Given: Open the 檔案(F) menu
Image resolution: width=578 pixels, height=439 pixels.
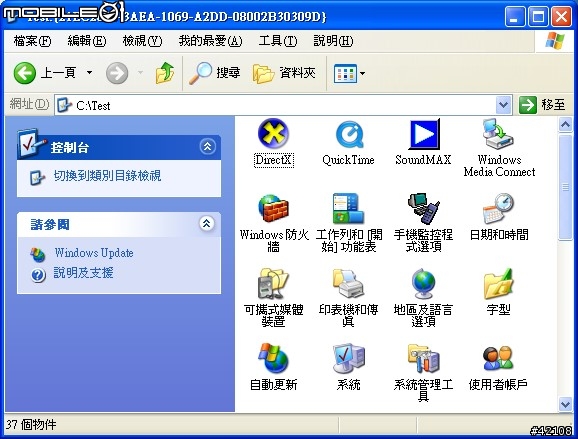Looking at the screenshot, I should pos(32,41).
